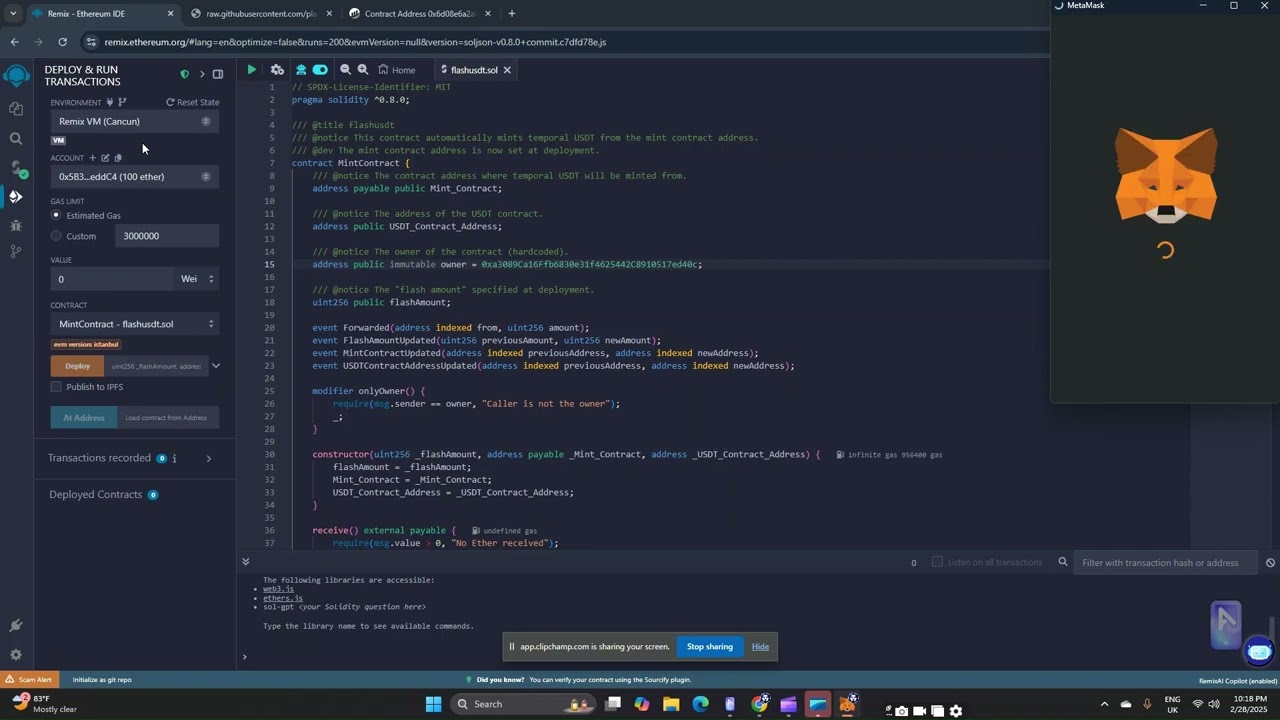Image resolution: width=1280 pixels, height=720 pixels.
Task: Click the Remix logo at sidebar top
Action: point(16,76)
